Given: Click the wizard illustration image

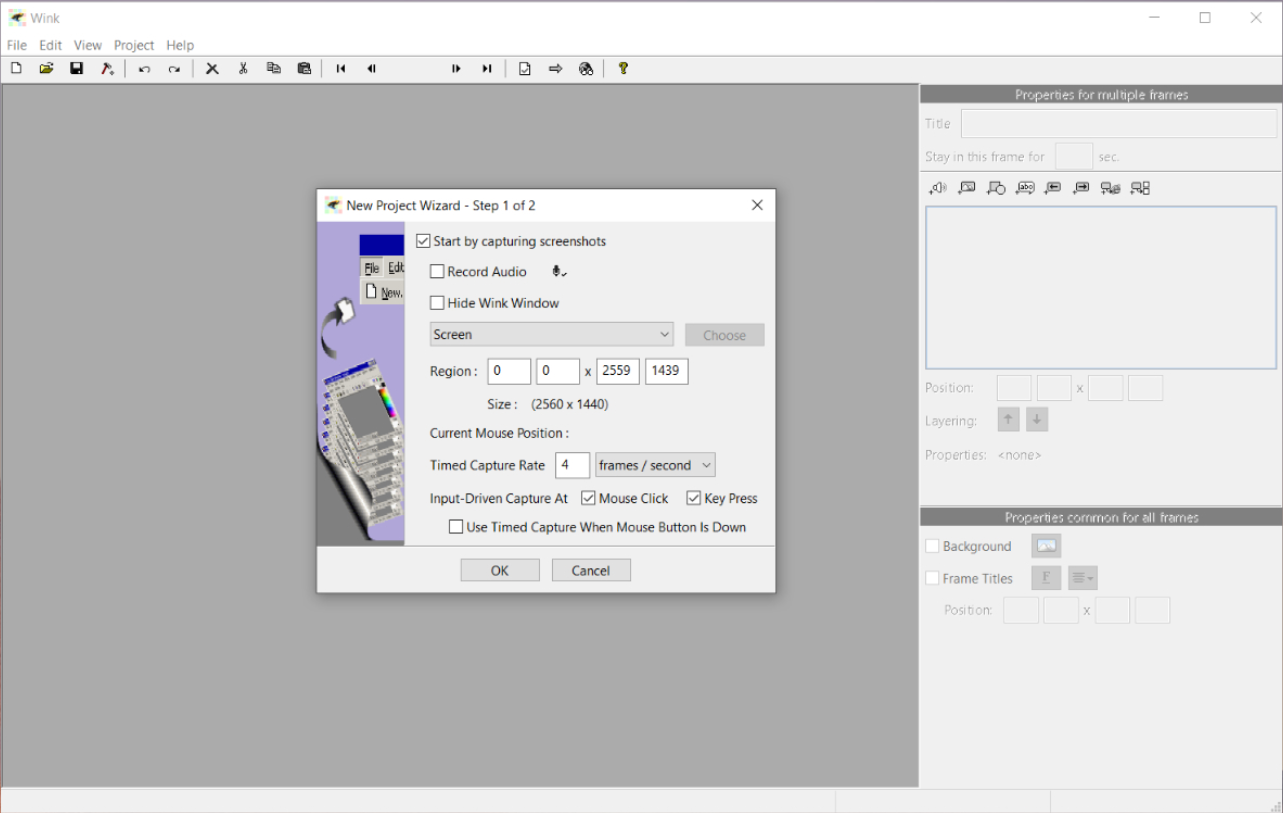Looking at the screenshot, I should pos(361,384).
